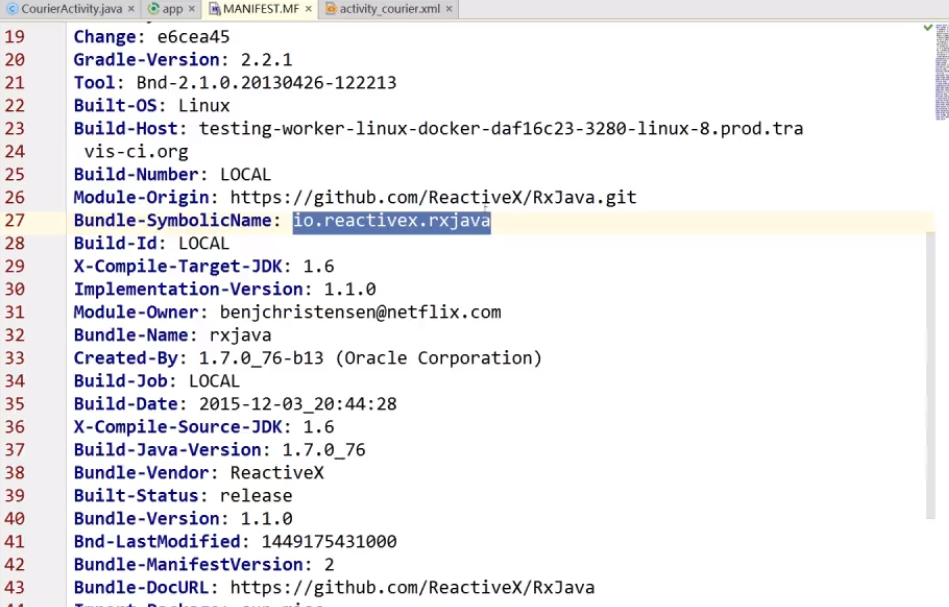Click the Bundle-ManifestVersion key

click(x=188, y=565)
